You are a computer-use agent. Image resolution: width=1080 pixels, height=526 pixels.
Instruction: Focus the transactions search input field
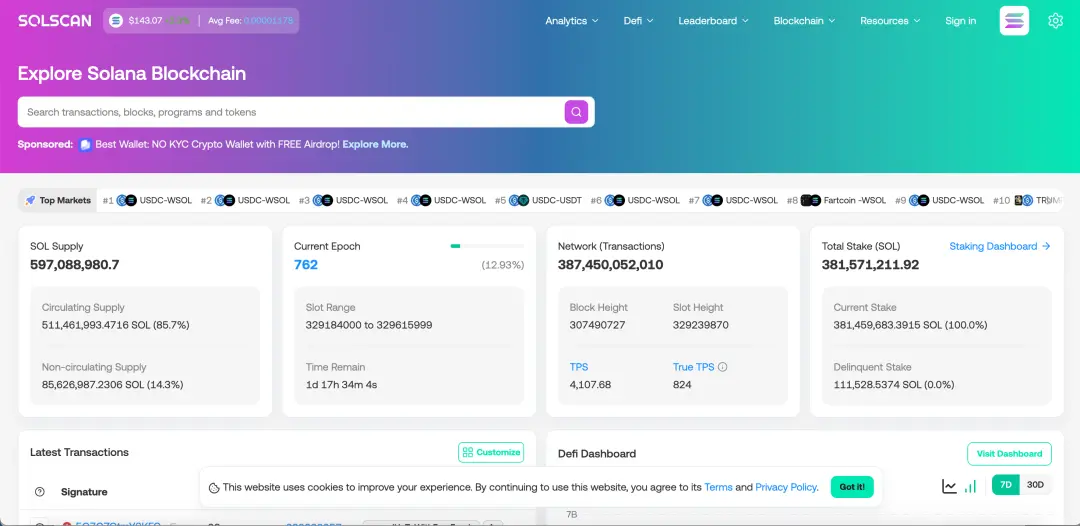tap(290, 112)
